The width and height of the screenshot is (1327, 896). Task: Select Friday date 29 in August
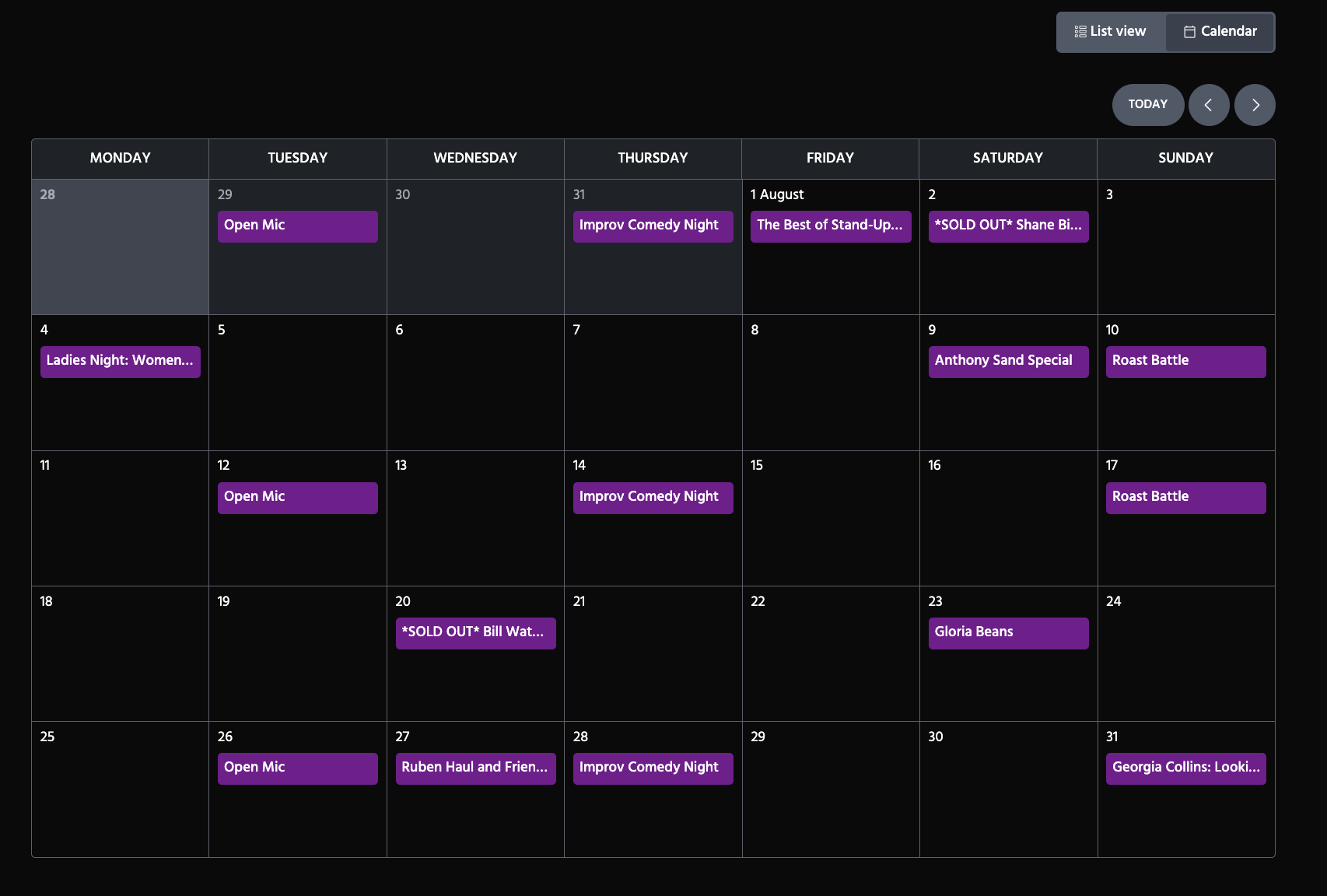[x=831, y=789]
